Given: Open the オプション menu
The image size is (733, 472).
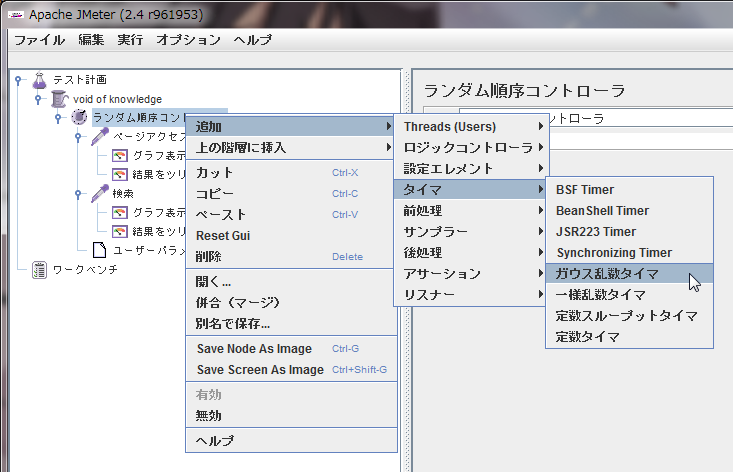Looking at the screenshot, I should pos(188,40).
